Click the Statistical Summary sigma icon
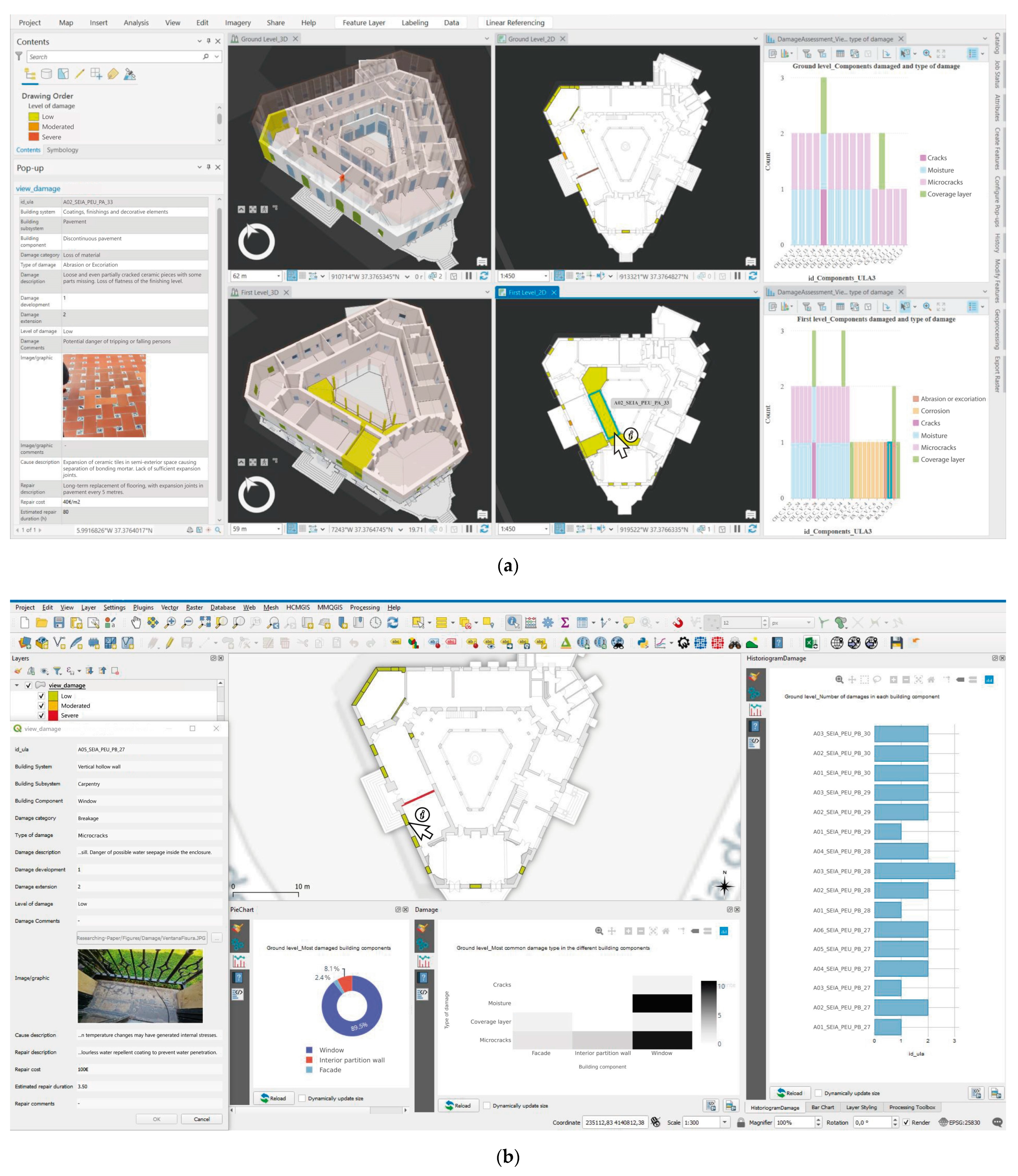 click(x=565, y=622)
